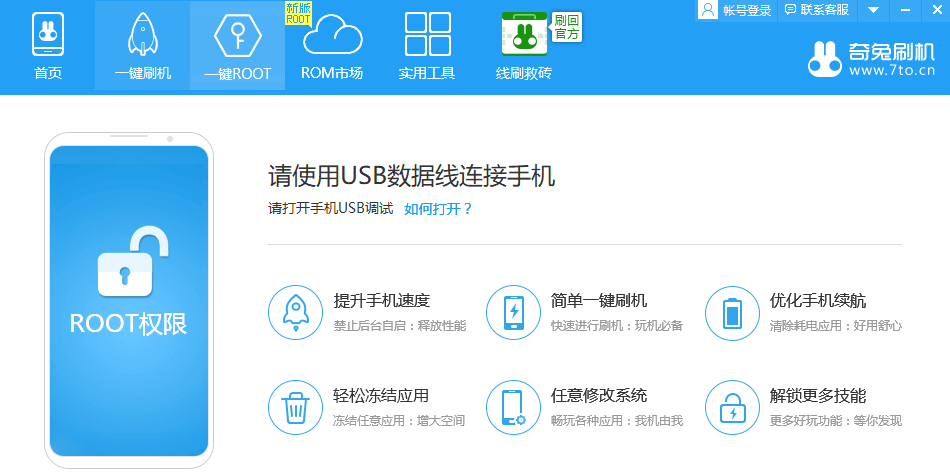Click the 轻松冻结应用 trash bin icon
The image size is (950, 475).
point(295,407)
